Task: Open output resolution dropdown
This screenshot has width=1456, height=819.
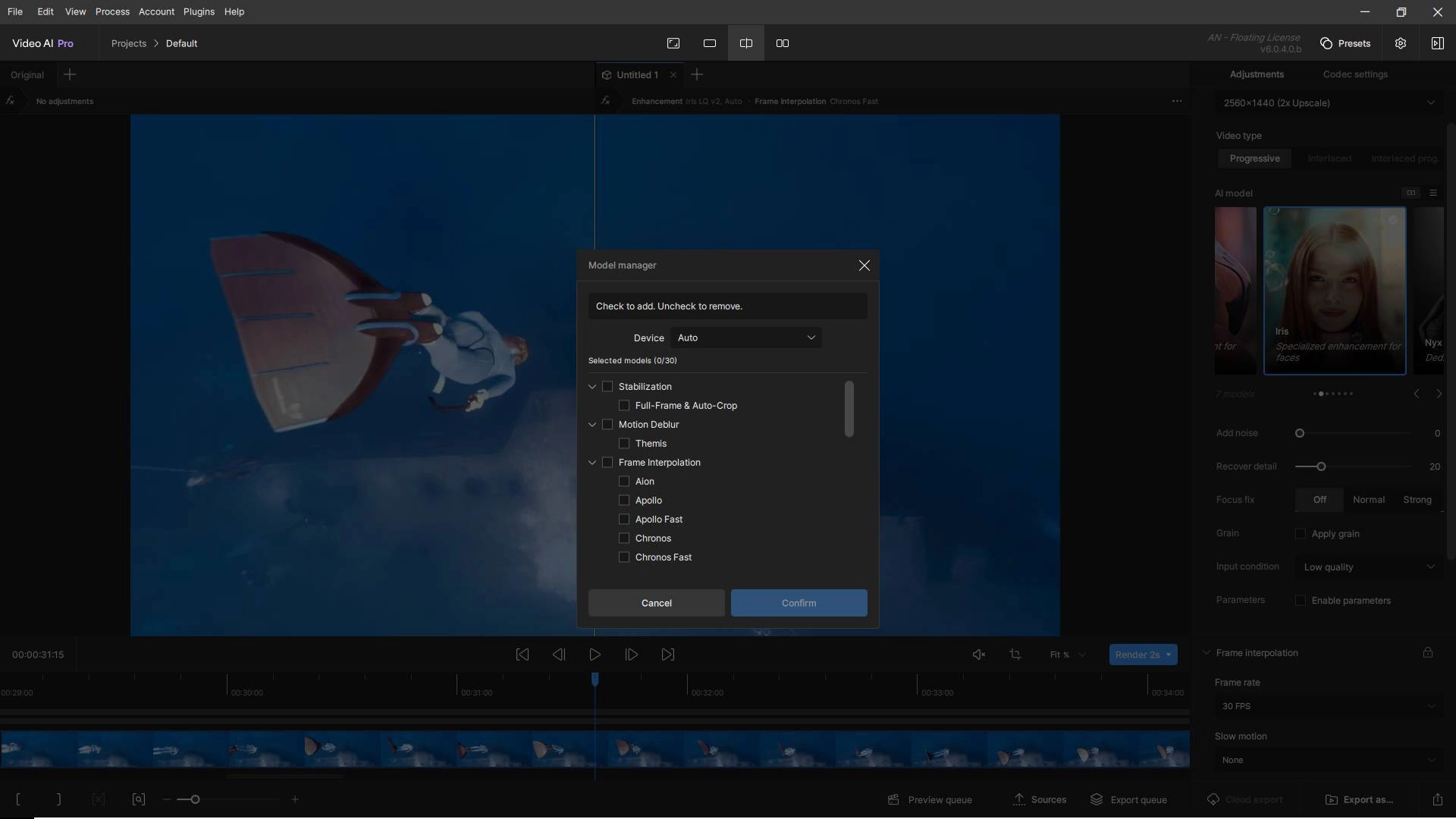Action: [x=1329, y=103]
